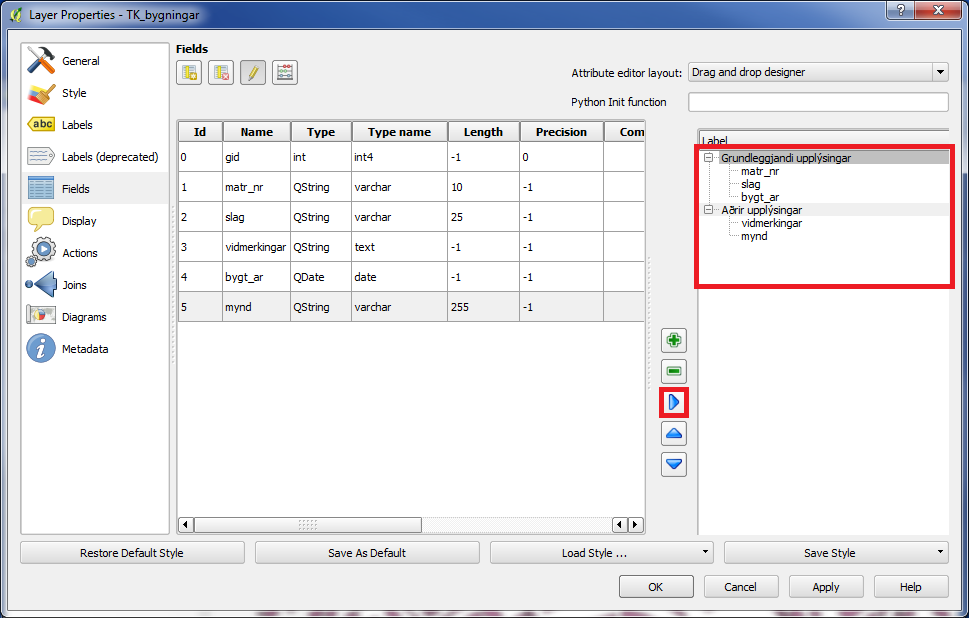
Task: Click the Id column header
Action: [200, 132]
